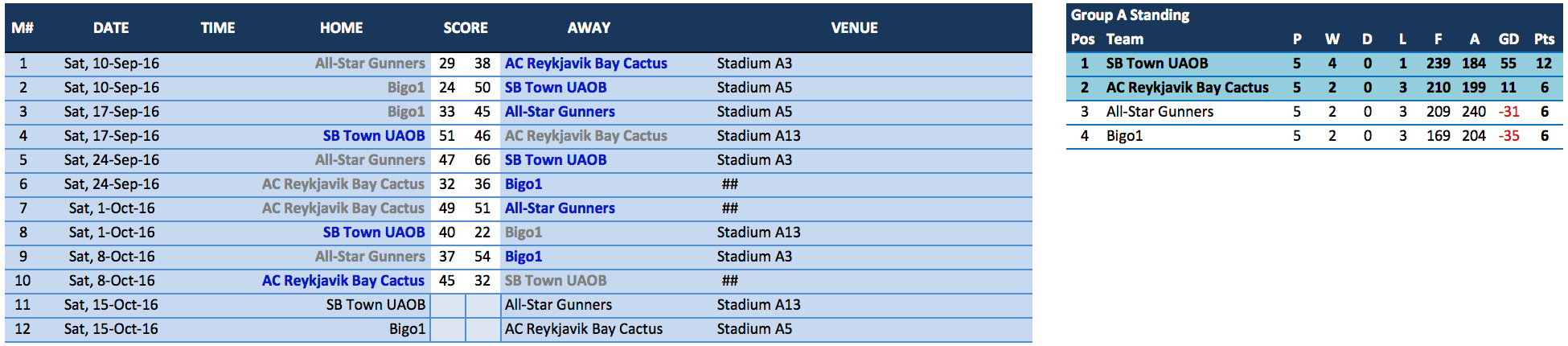Select match 1 away team AC Reykjavik Bay Cactus
The width and height of the screenshot is (1568, 346).
(585, 64)
